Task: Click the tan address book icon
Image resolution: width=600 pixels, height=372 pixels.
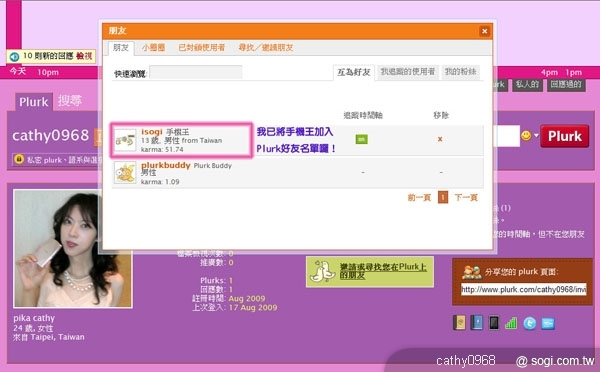Action: (459, 323)
